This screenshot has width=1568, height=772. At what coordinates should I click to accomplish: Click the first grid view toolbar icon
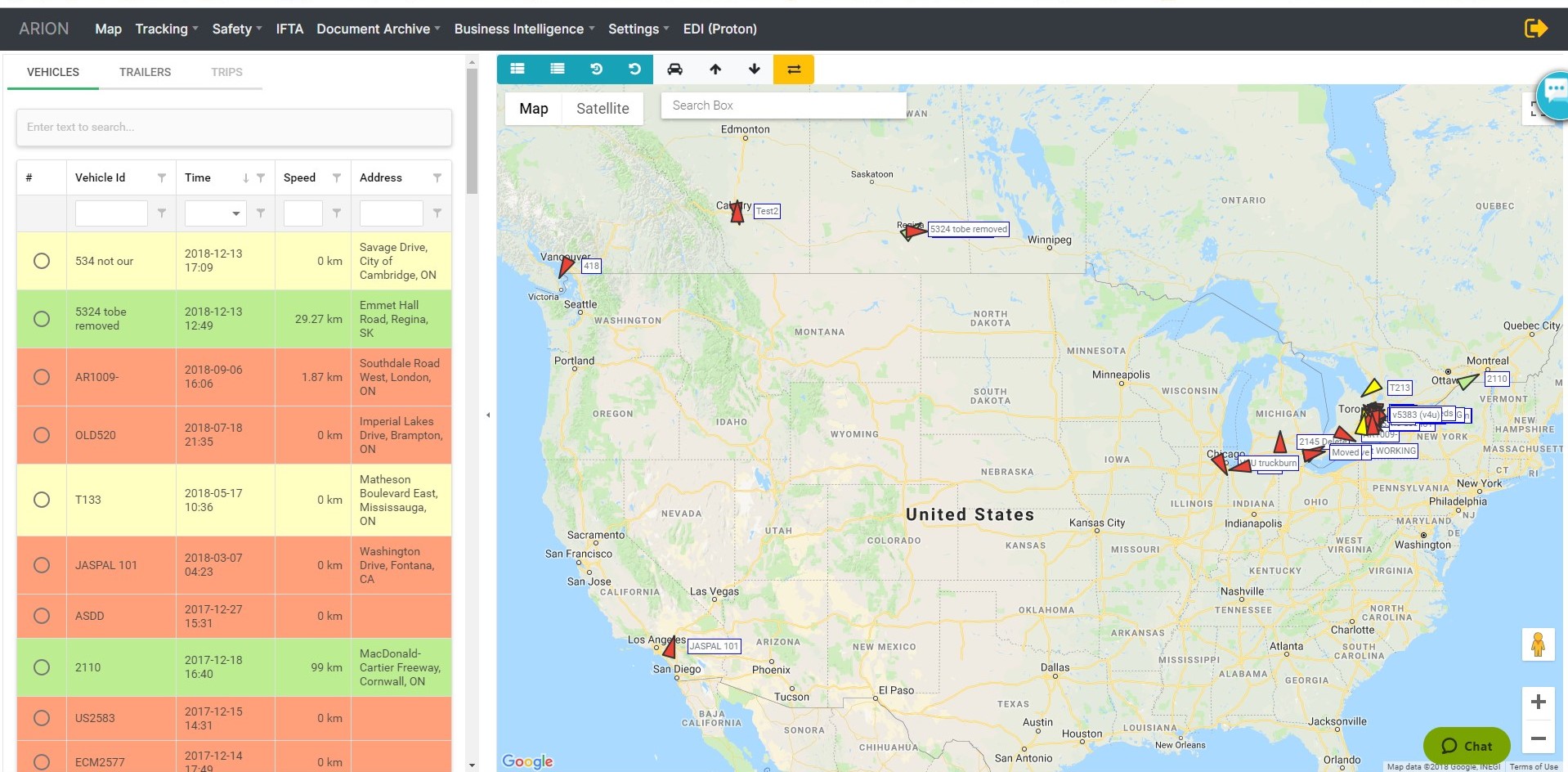point(517,69)
